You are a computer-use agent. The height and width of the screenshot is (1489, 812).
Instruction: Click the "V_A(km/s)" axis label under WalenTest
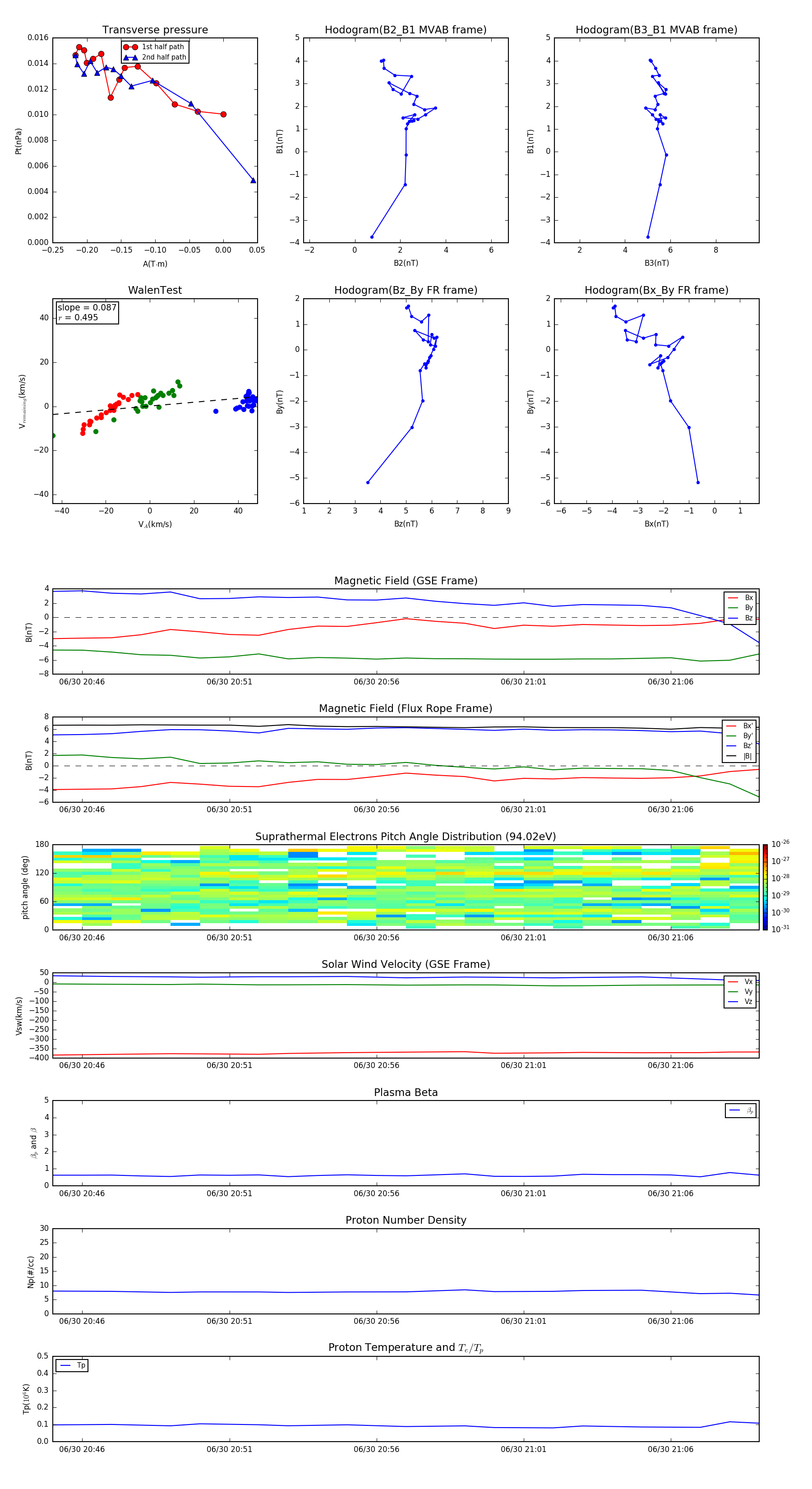click(155, 524)
